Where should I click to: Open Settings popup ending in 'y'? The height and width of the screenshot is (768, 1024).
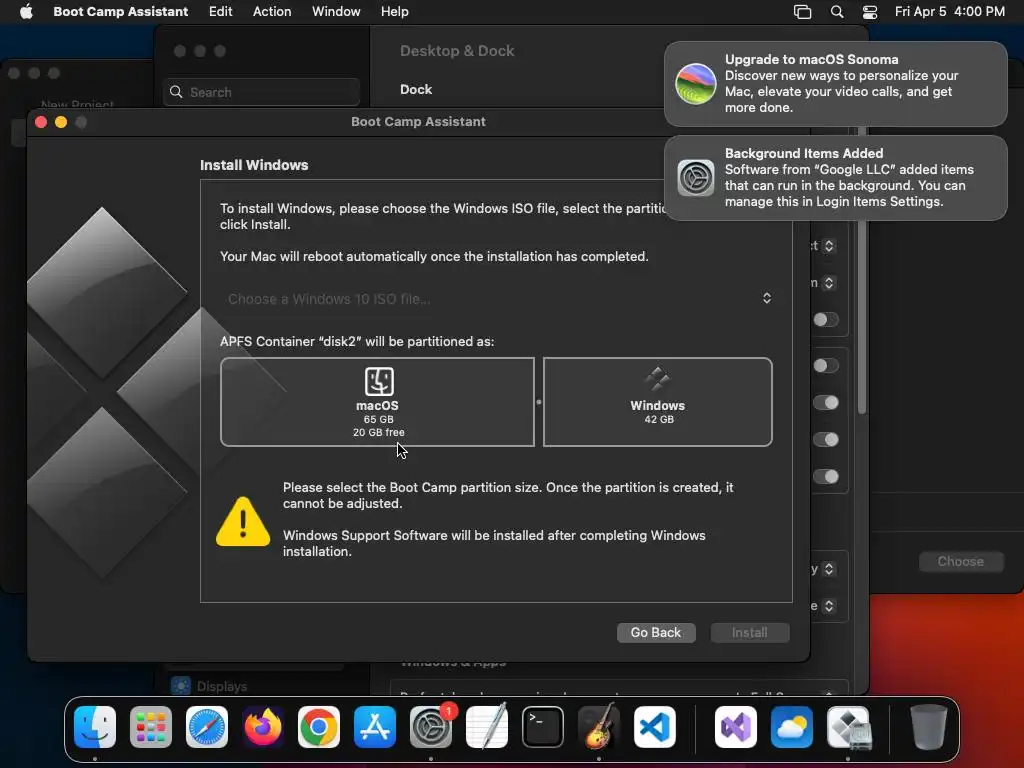[828, 569]
